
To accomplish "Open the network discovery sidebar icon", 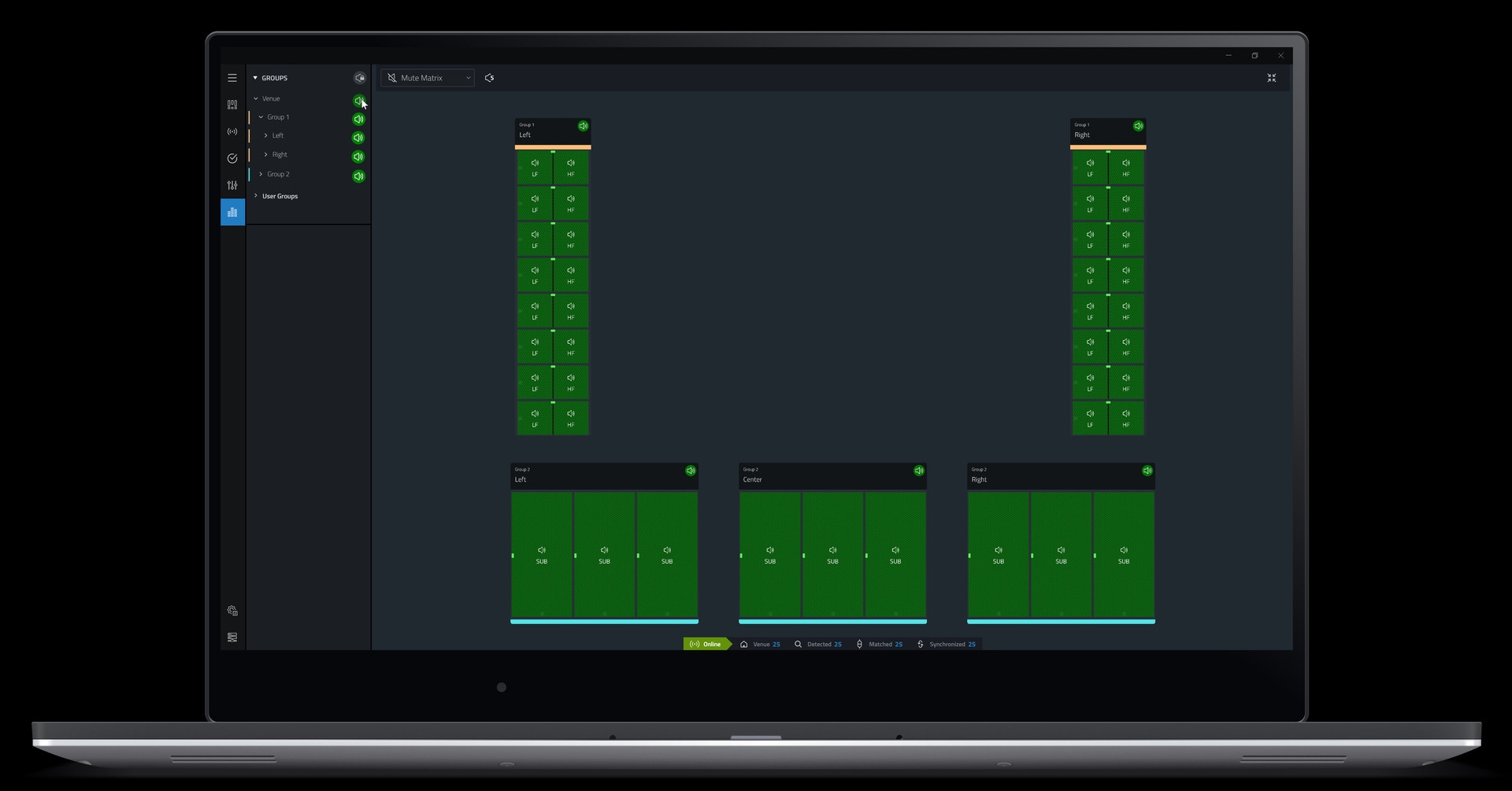I will pyautogui.click(x=232, y=131).
